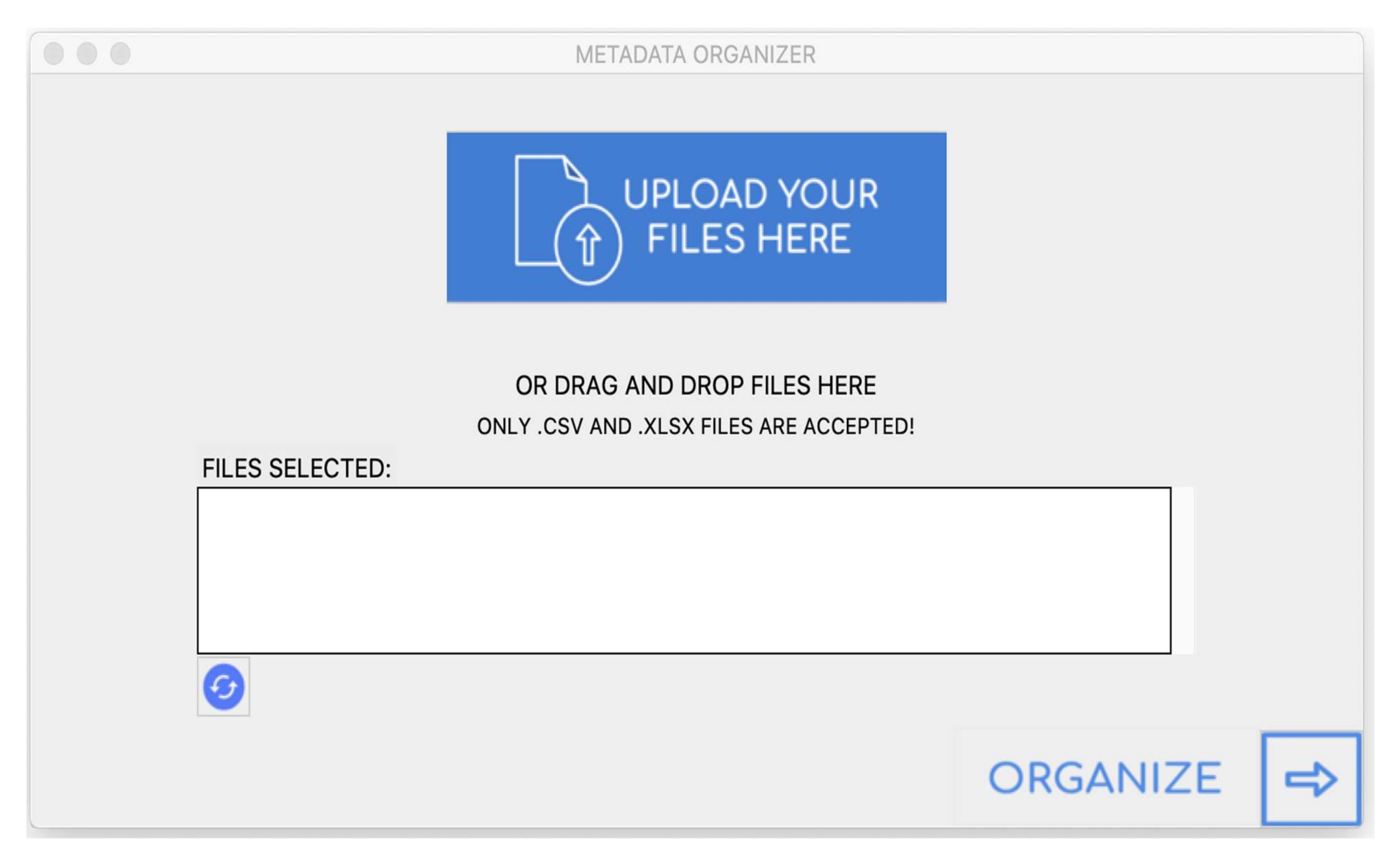Click the gray close window button
Image resolution: width=1400 pixels, height=866 pixels.
54,54
